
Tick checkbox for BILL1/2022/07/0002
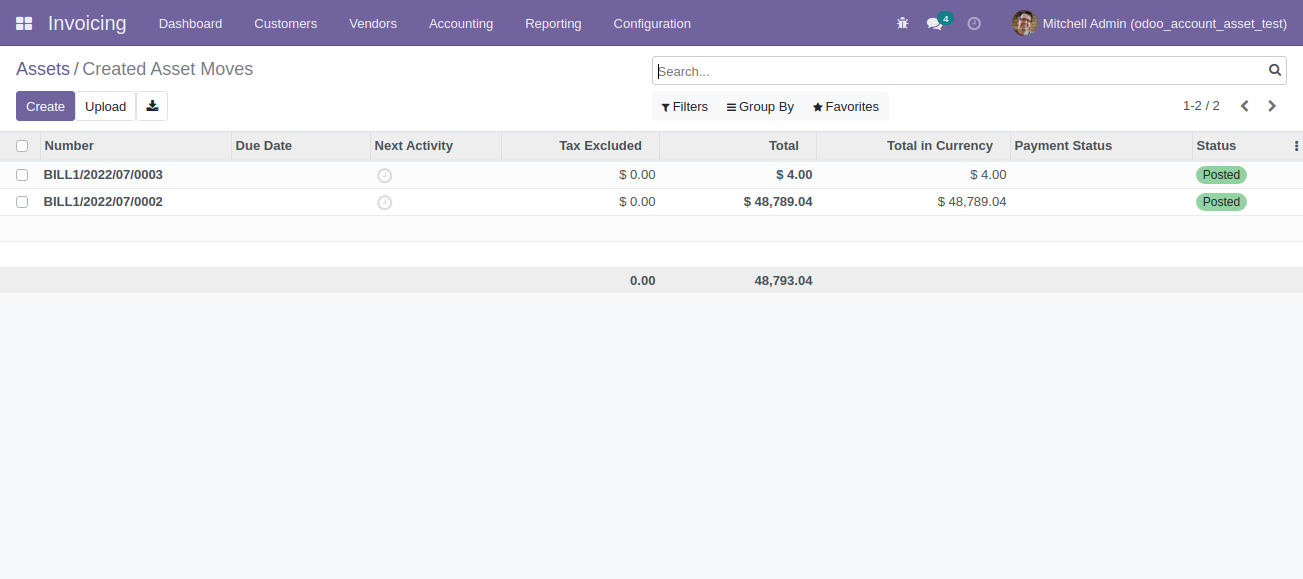[22, 202]
